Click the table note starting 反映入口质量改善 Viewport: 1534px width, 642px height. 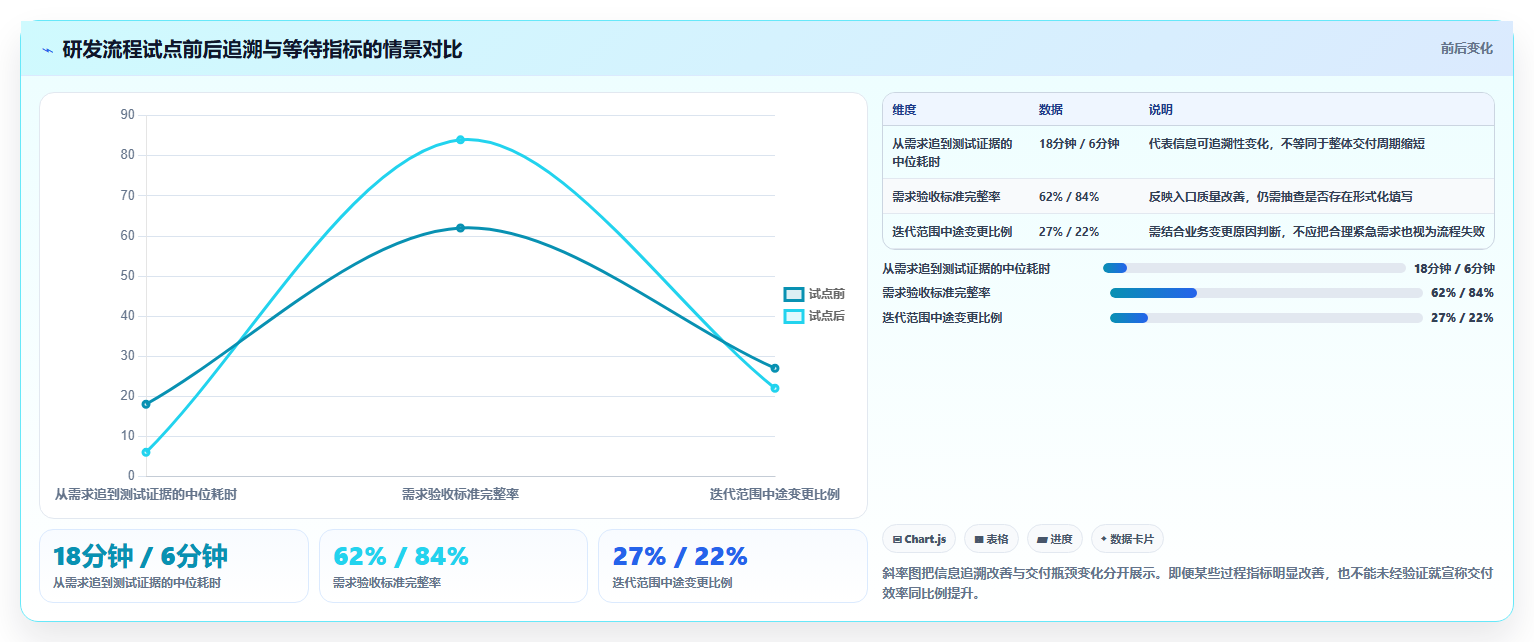1280,197
